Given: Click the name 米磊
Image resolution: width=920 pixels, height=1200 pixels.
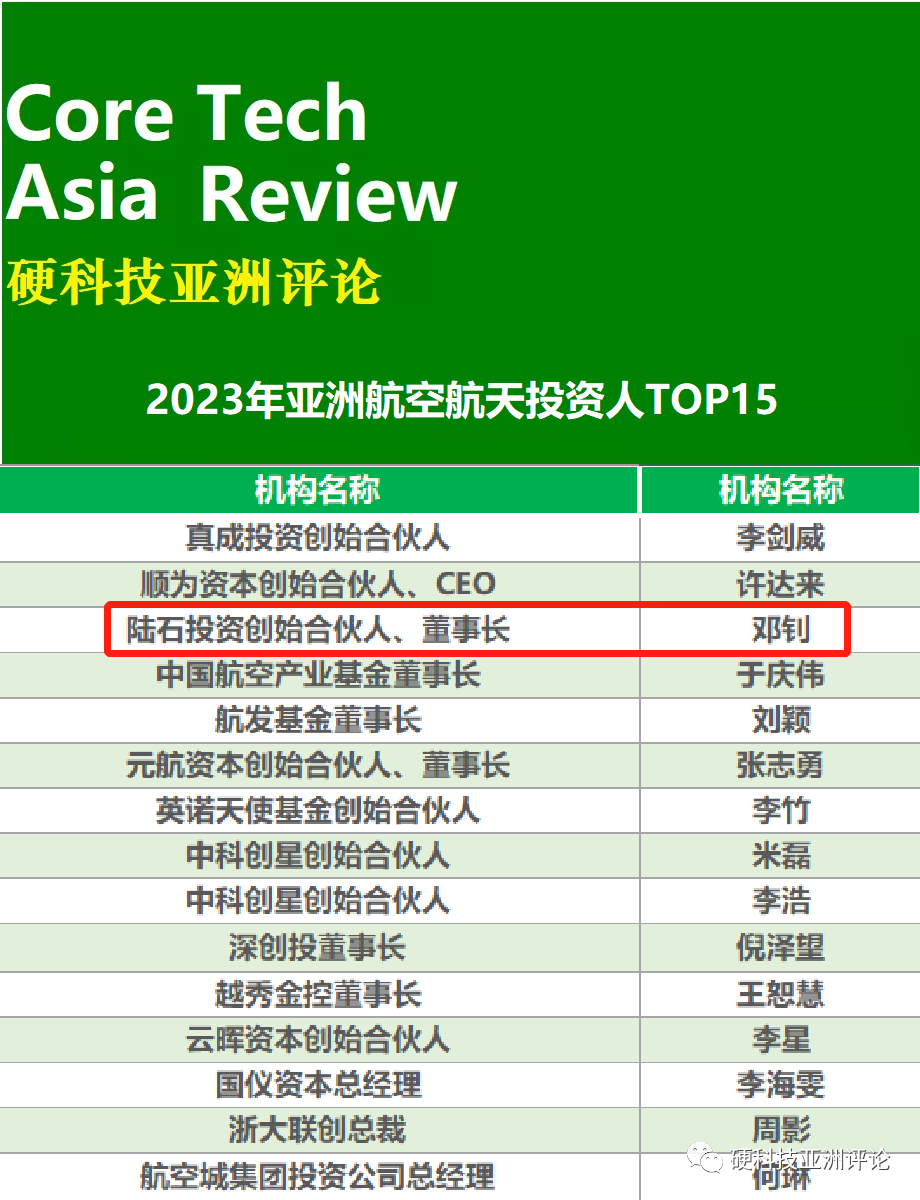Looking at the screenshot, I should (x=781, y=856).
